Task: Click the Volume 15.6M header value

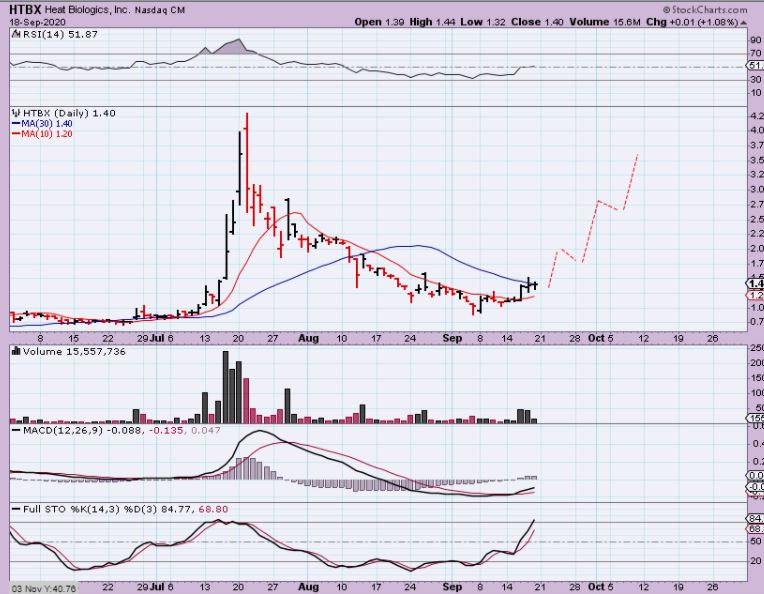Action: click(x=604, y=22)
